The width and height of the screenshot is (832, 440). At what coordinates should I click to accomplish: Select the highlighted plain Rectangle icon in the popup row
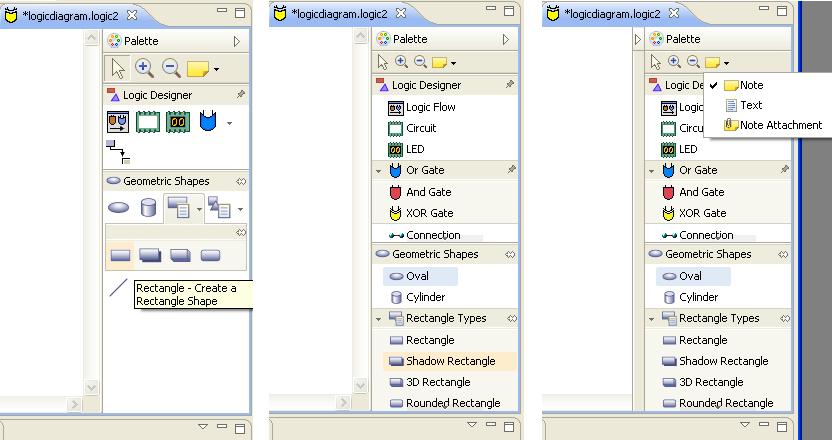tap(120, 255)
